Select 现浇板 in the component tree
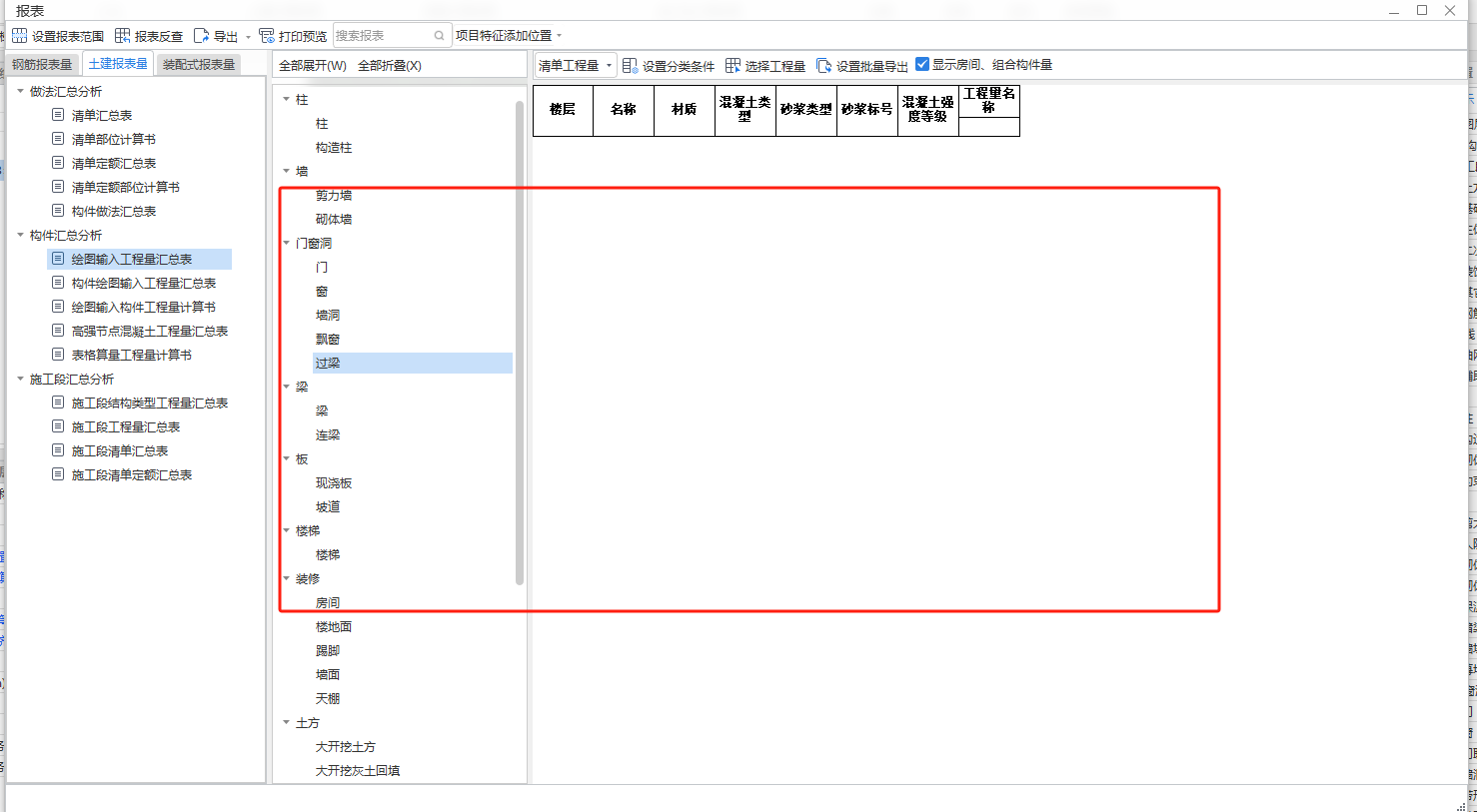1477x812 pixels. 334,482
